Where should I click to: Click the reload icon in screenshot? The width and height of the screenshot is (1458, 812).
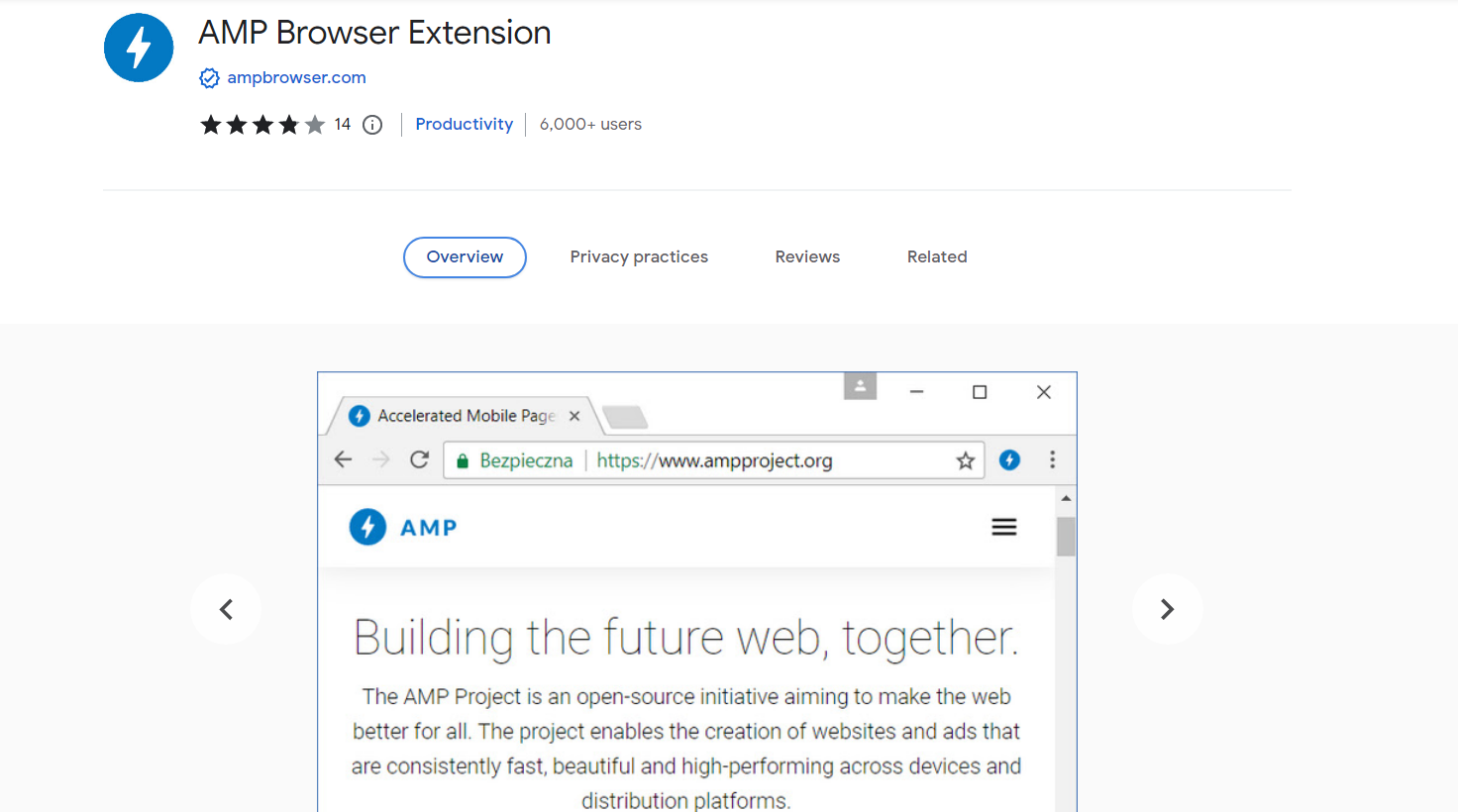click(419, 459)
